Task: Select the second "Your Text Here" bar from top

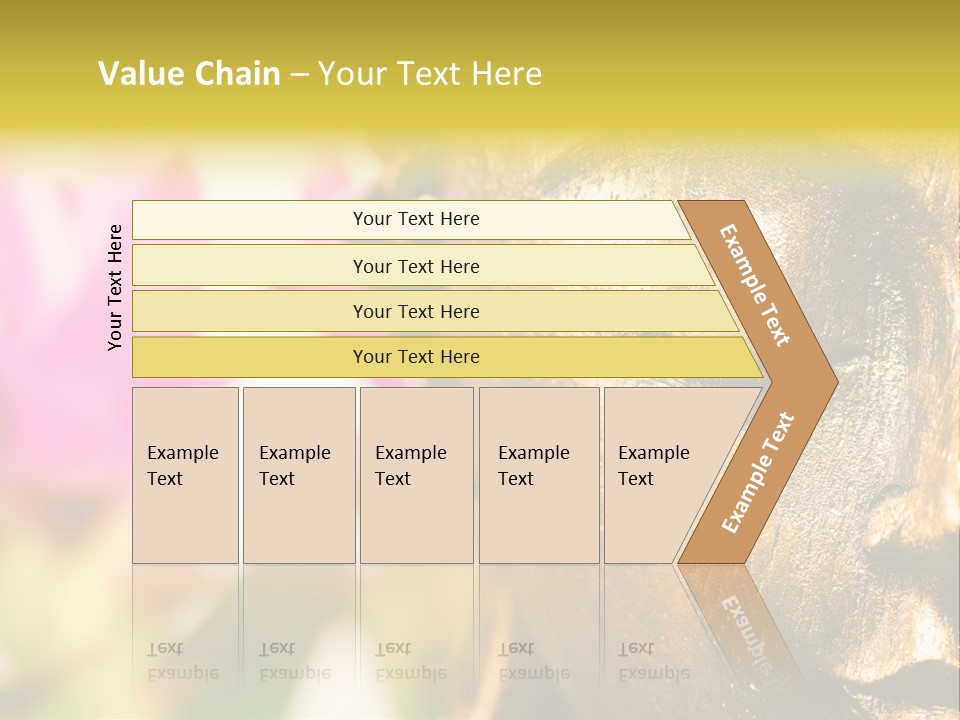Action: (415, 266)
